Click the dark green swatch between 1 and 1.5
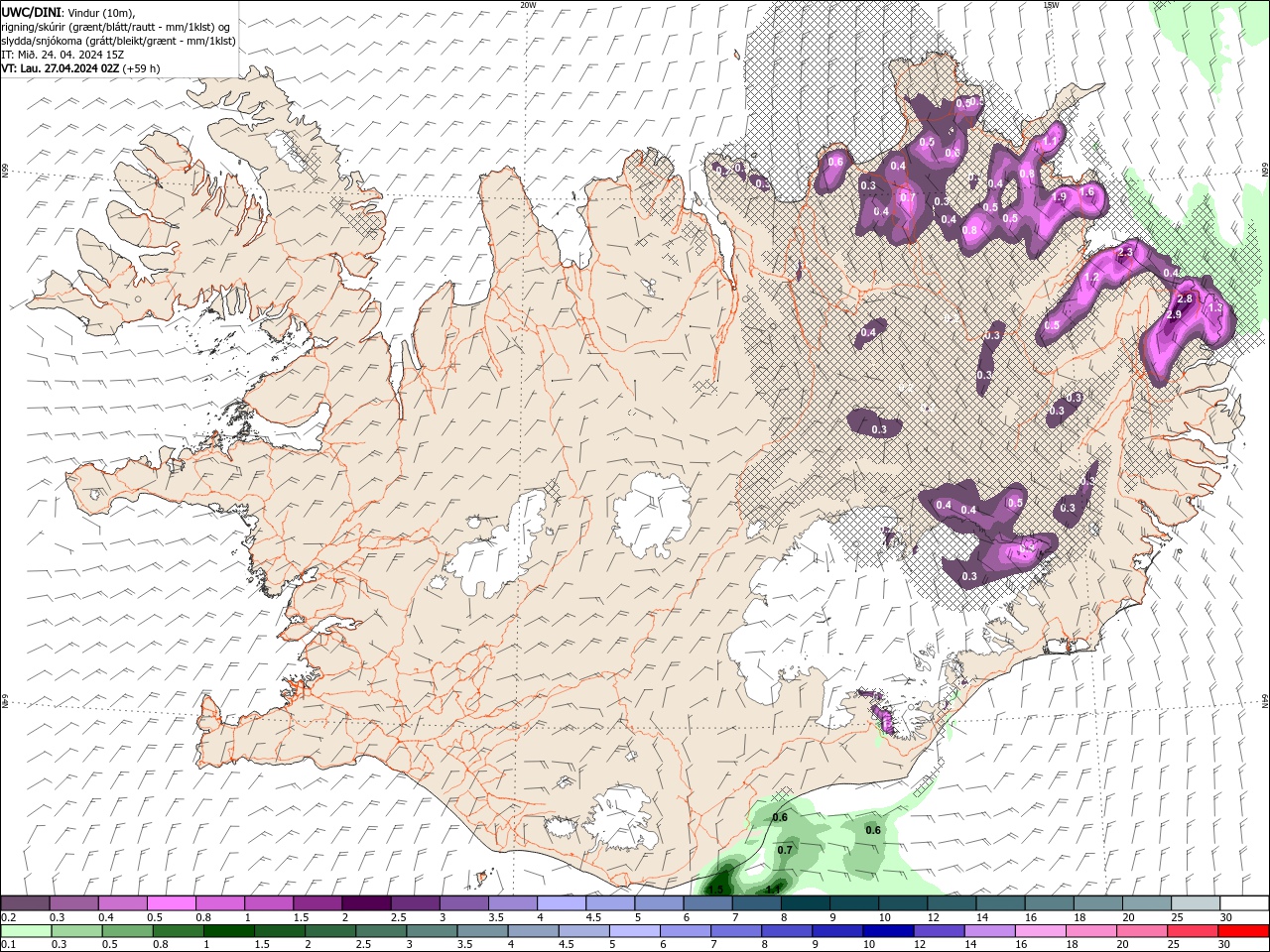This screenshot has height=952, width=1270. pos(228,931)
